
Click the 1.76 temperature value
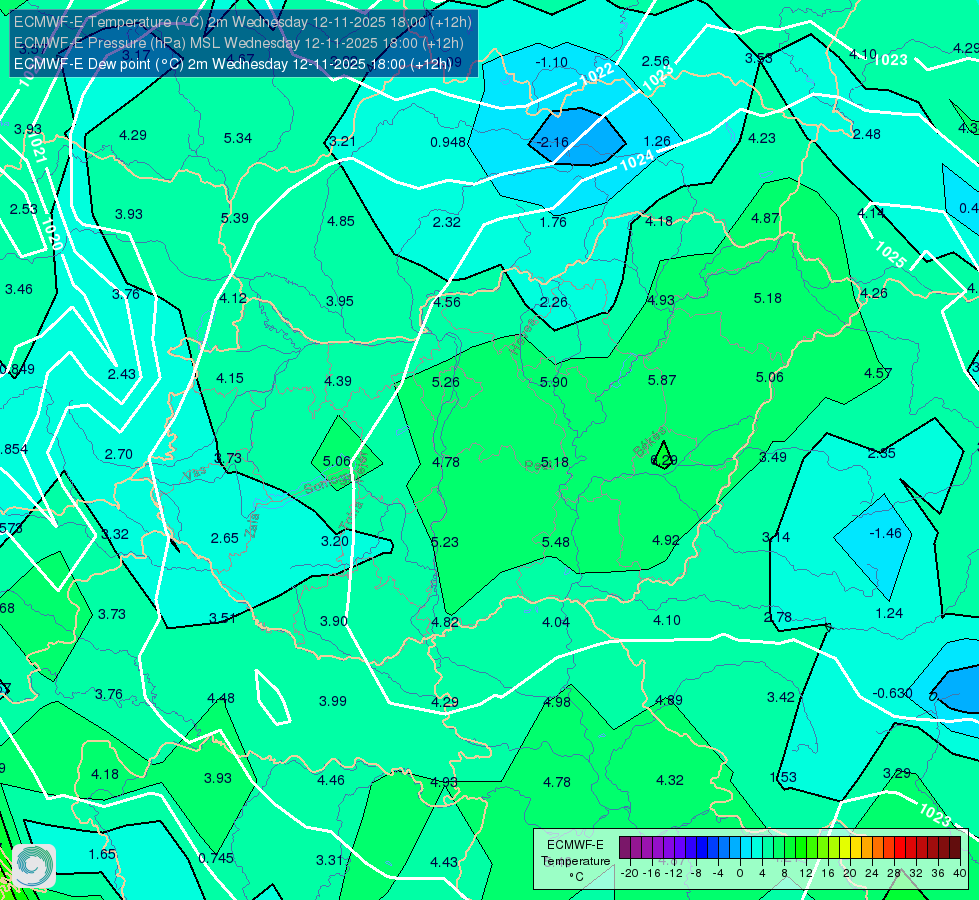pyautogui.click(x=553, y=222)
